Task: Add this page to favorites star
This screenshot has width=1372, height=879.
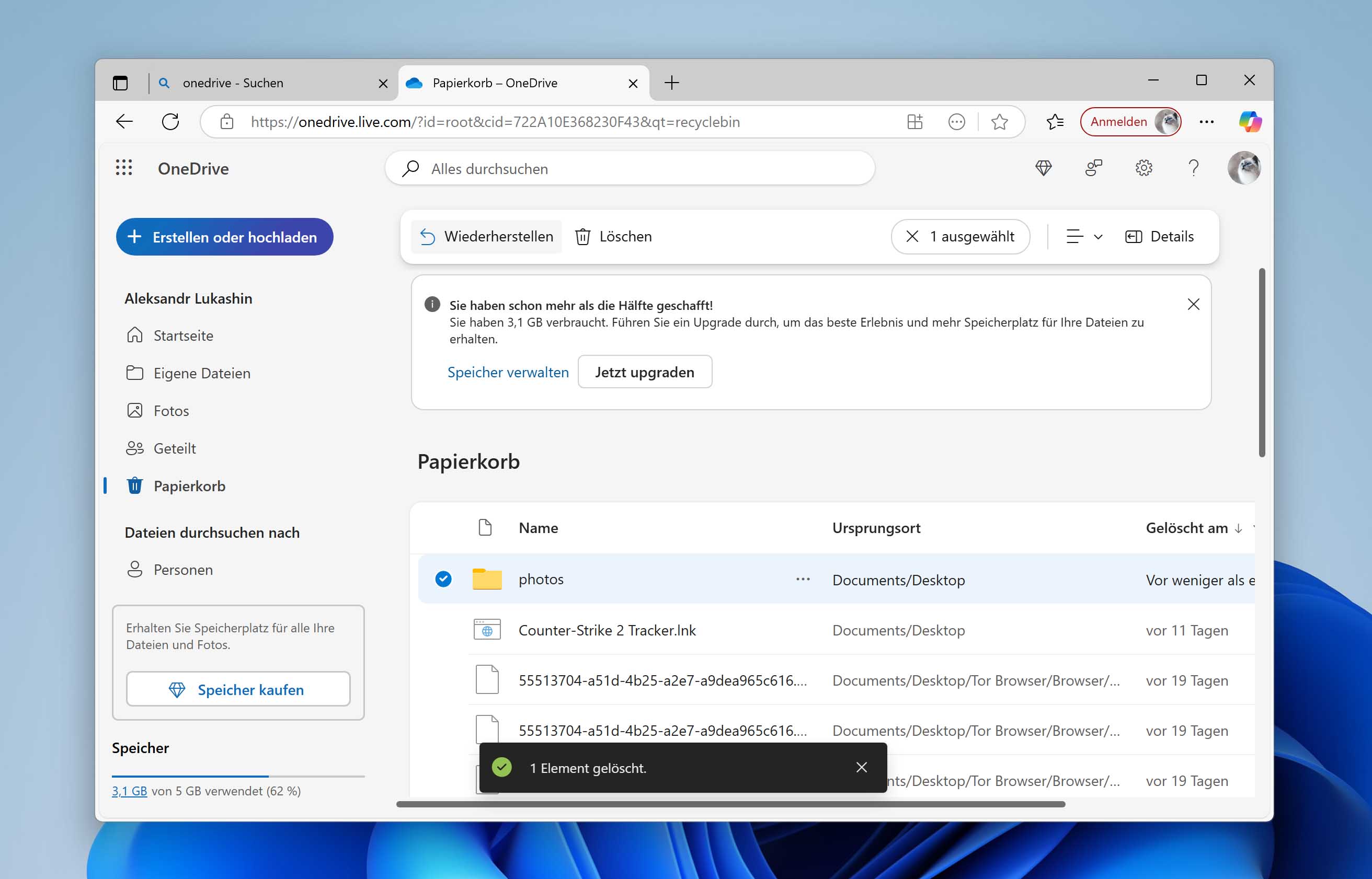Action: 999,122
